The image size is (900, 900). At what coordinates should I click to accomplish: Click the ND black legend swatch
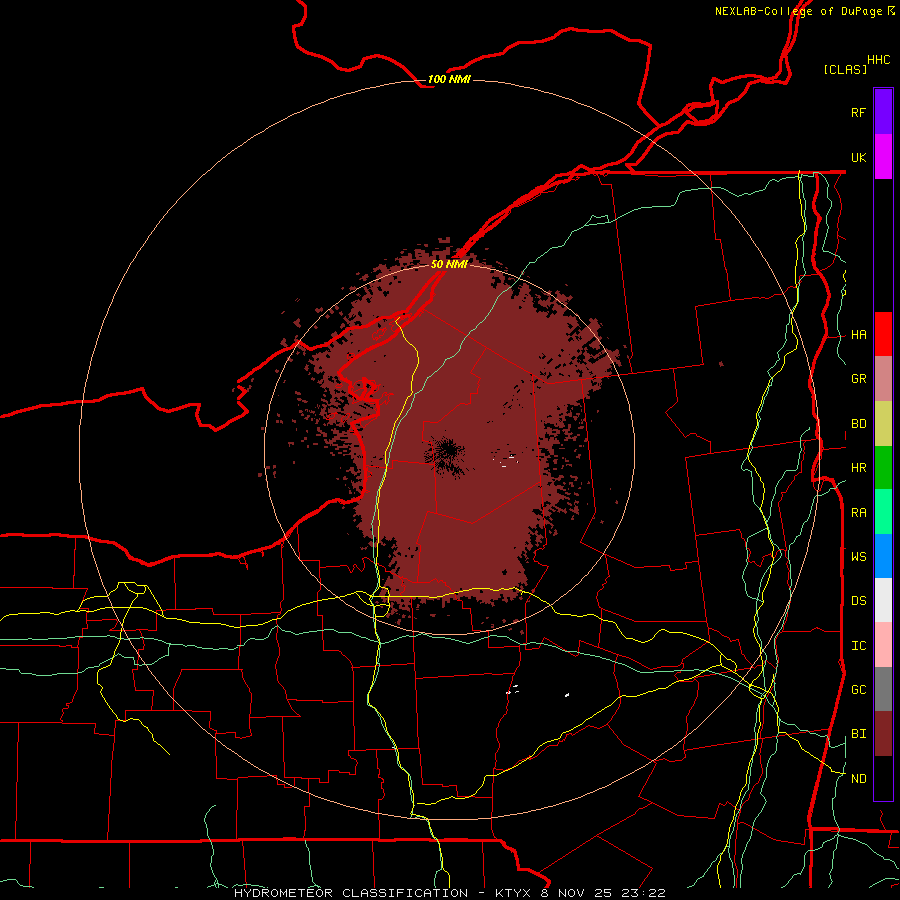click(883, 778)
